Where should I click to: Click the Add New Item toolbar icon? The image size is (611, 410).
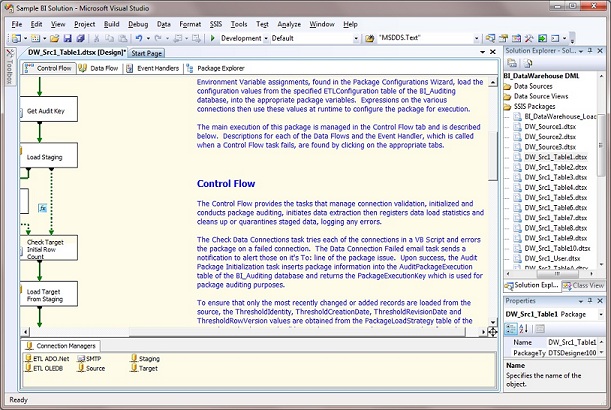click(35, 38)
